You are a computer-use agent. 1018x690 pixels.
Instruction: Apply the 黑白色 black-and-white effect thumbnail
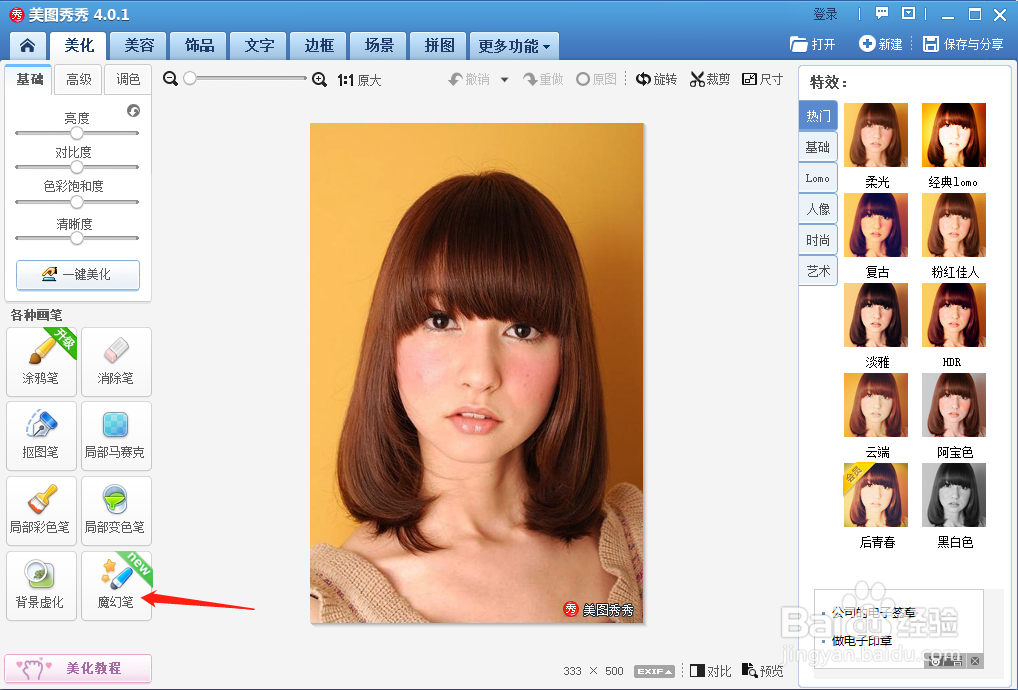pos(954,495)
